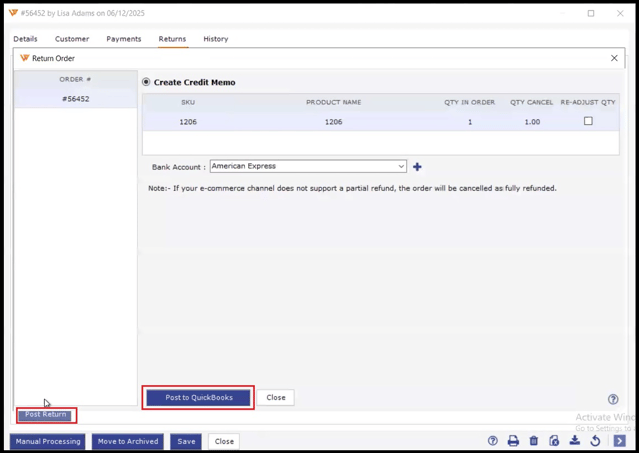Click the cancel document icon with X

coord(554,441)
